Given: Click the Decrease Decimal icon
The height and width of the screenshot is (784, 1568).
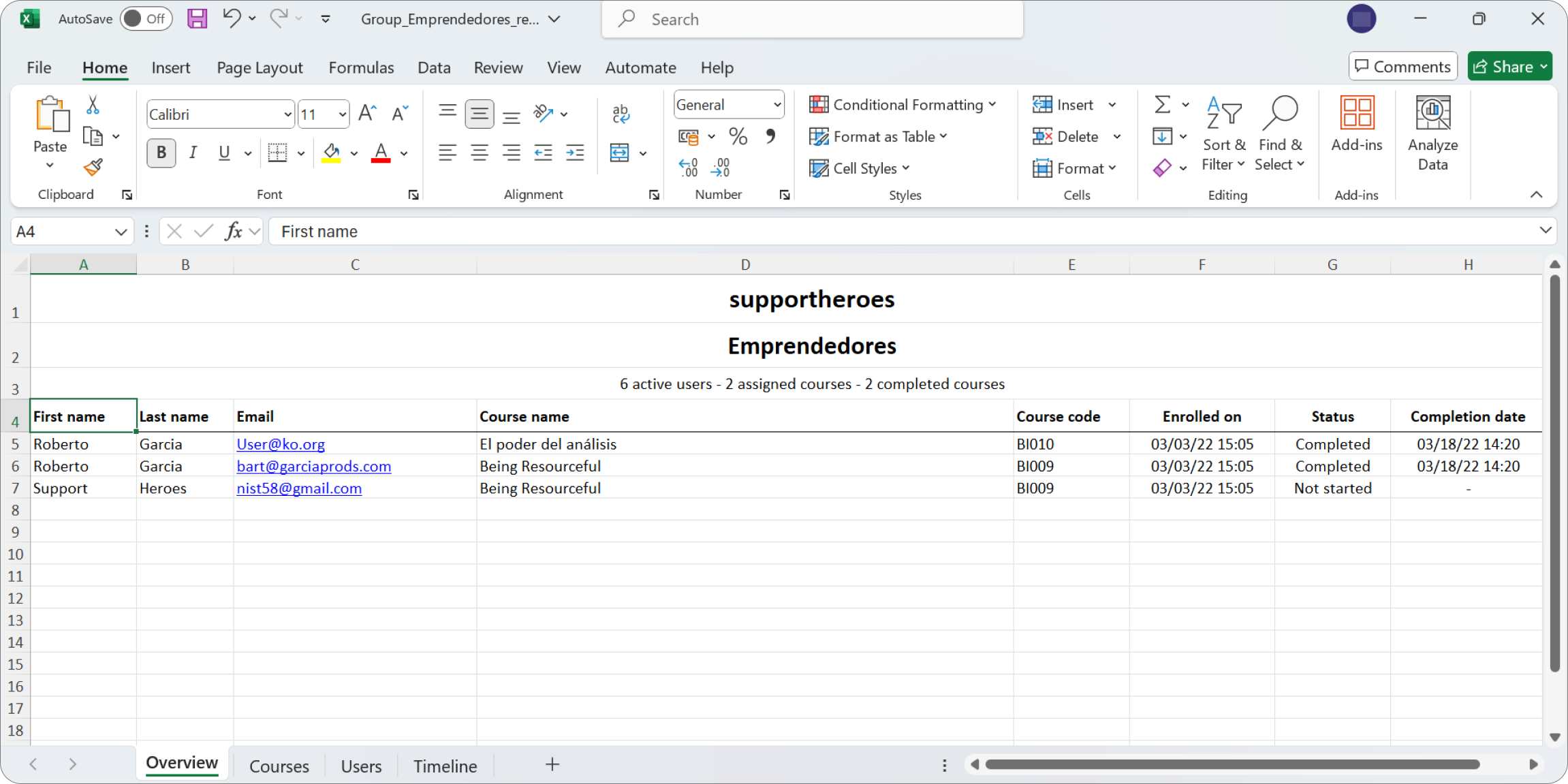Looking at the screenshot, I should tap(721, 167).
